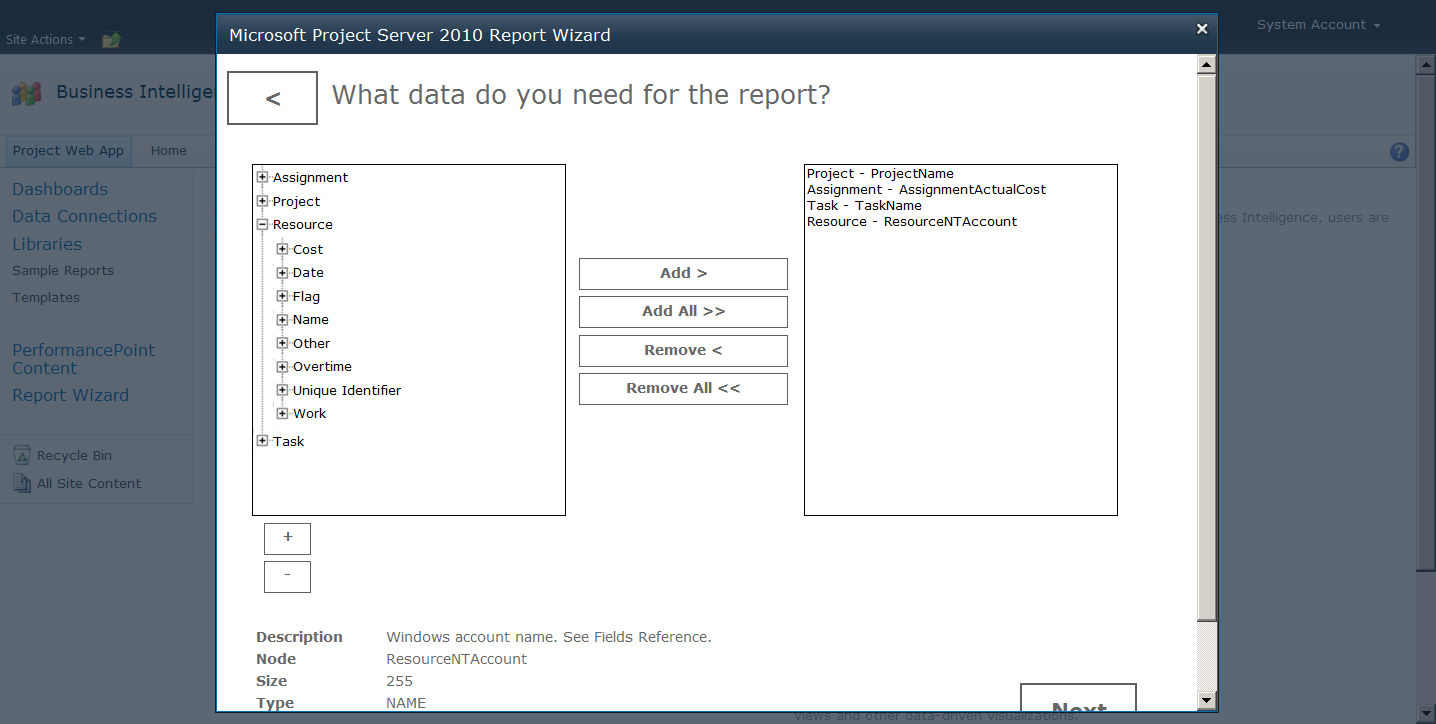Click dialog scrollbar down arrow

(x=1207, y=701)
